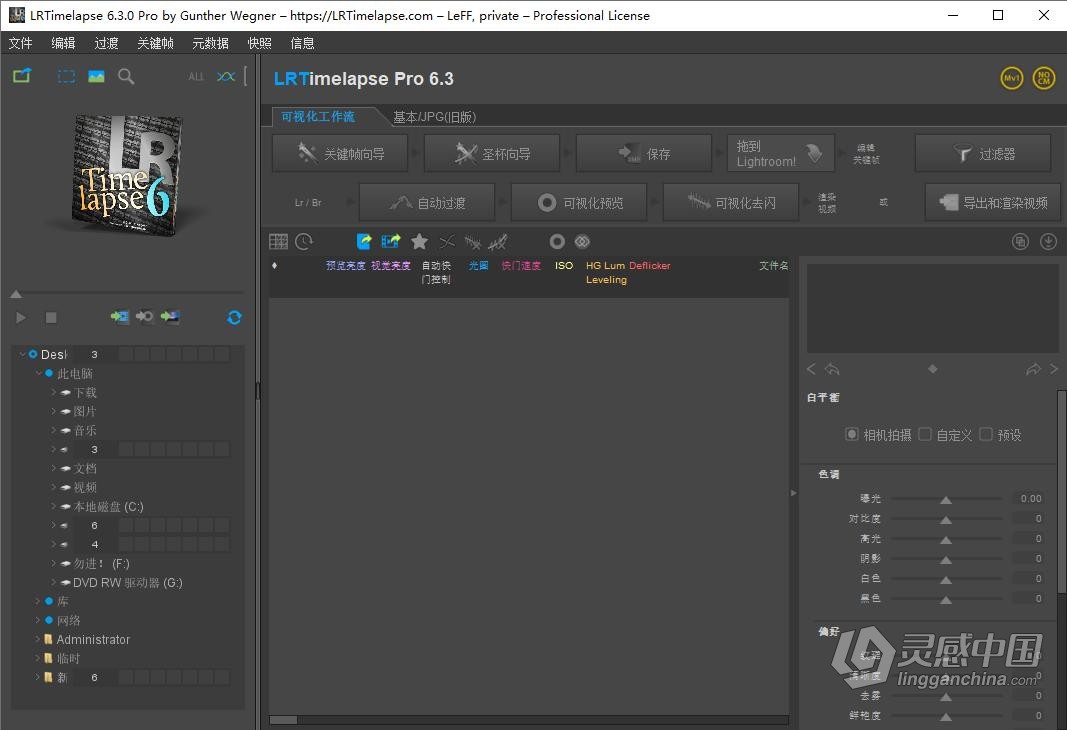1067x730 pixels.
Task: Open the 关键帧 menu
Action: pyautogui.click(x=155, y=44)
